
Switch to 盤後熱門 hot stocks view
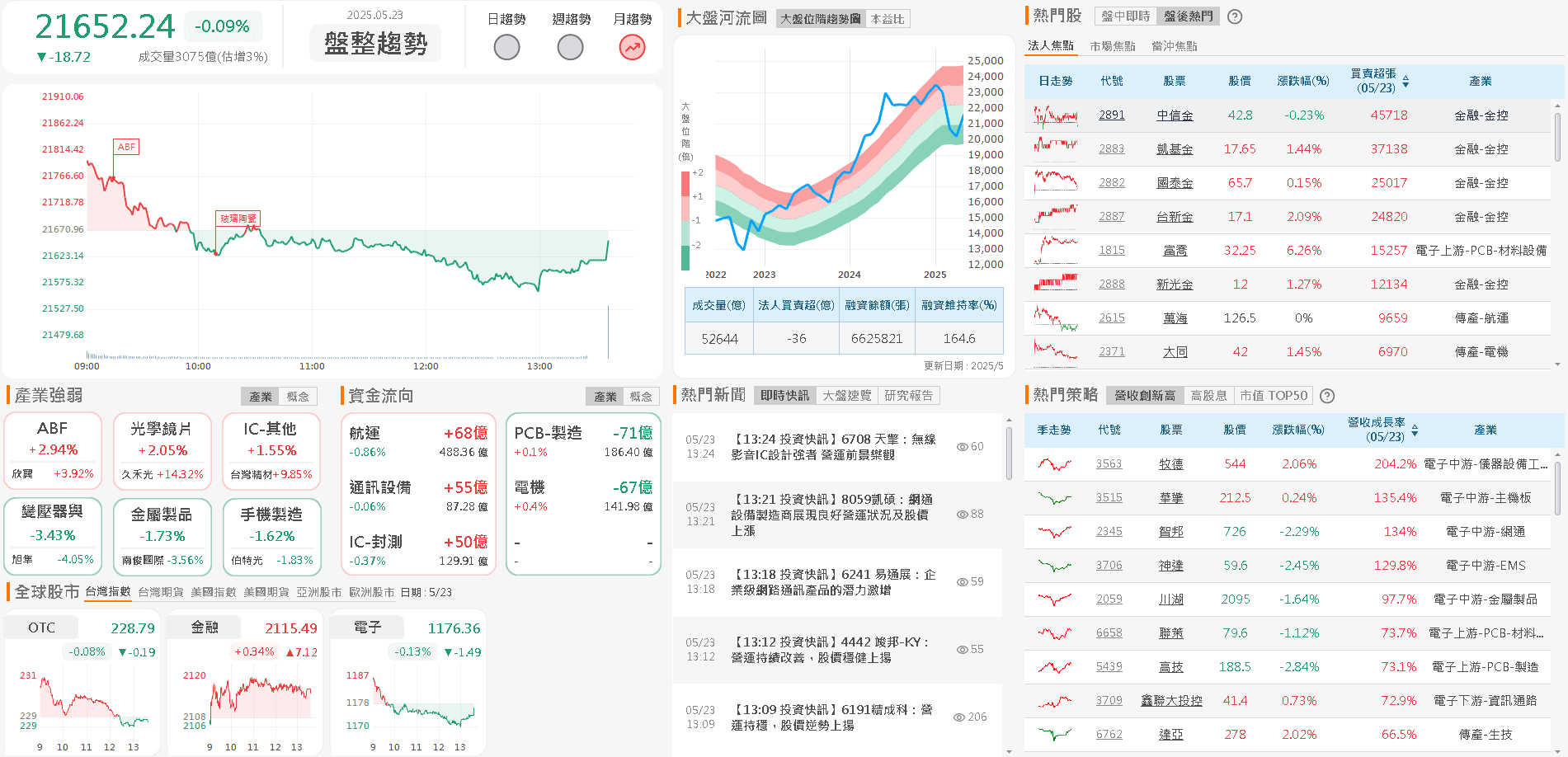[x=1188, y=16]
